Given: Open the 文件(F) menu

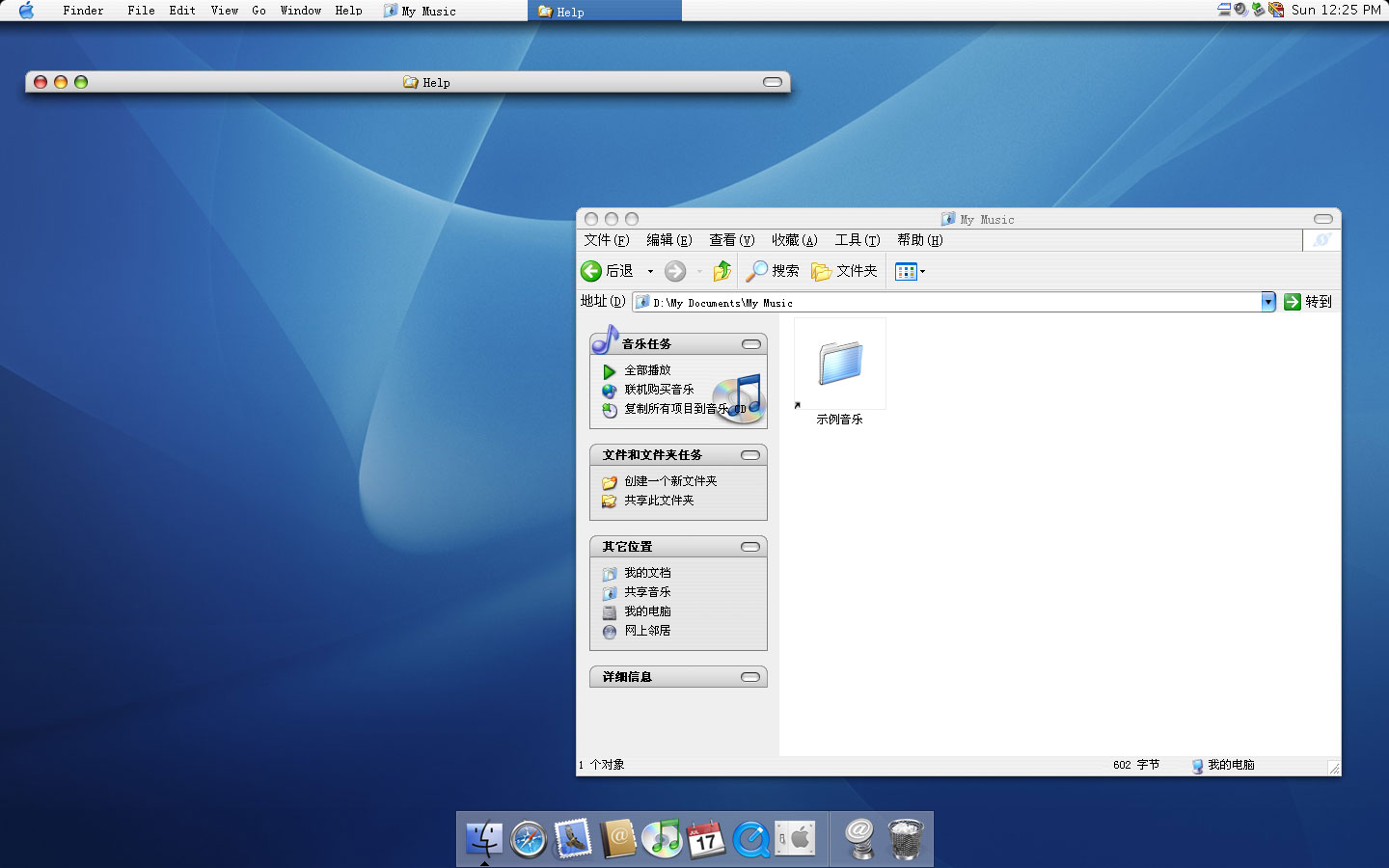Looking at the screenshot, I should pos(606,240).
